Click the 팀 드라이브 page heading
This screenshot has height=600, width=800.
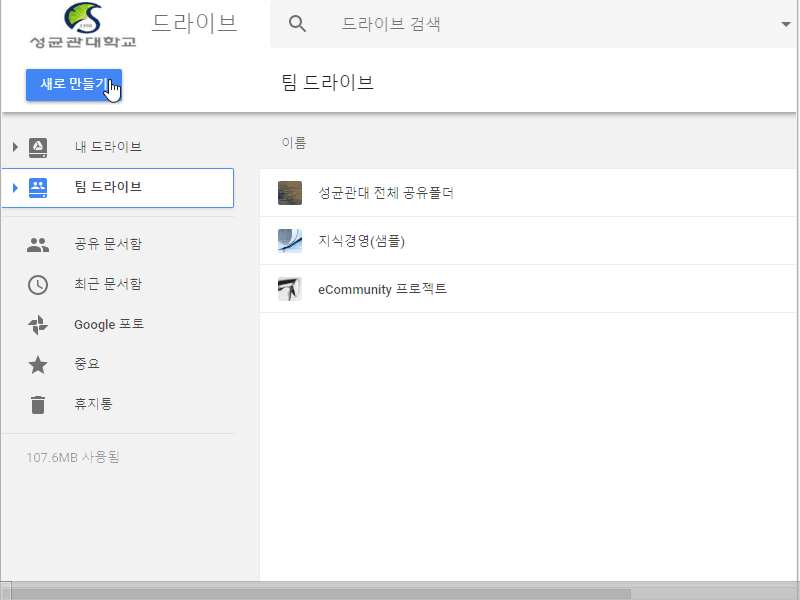pyautogui.click(x=328, y=82)
